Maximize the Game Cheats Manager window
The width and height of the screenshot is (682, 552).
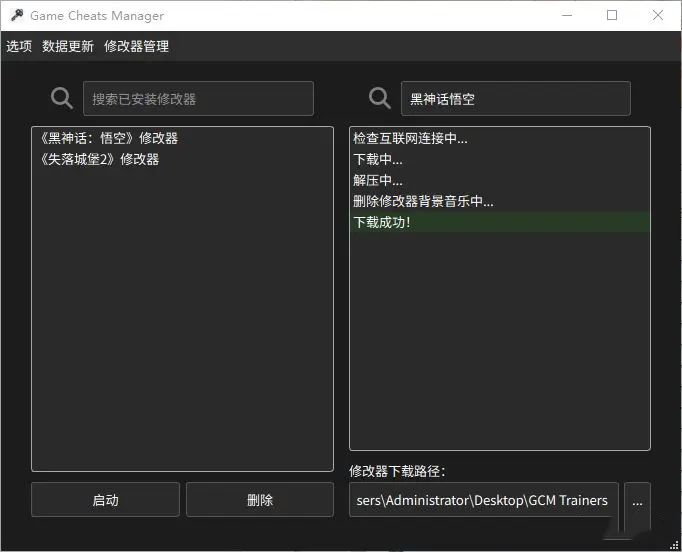[x=612, y=16]
